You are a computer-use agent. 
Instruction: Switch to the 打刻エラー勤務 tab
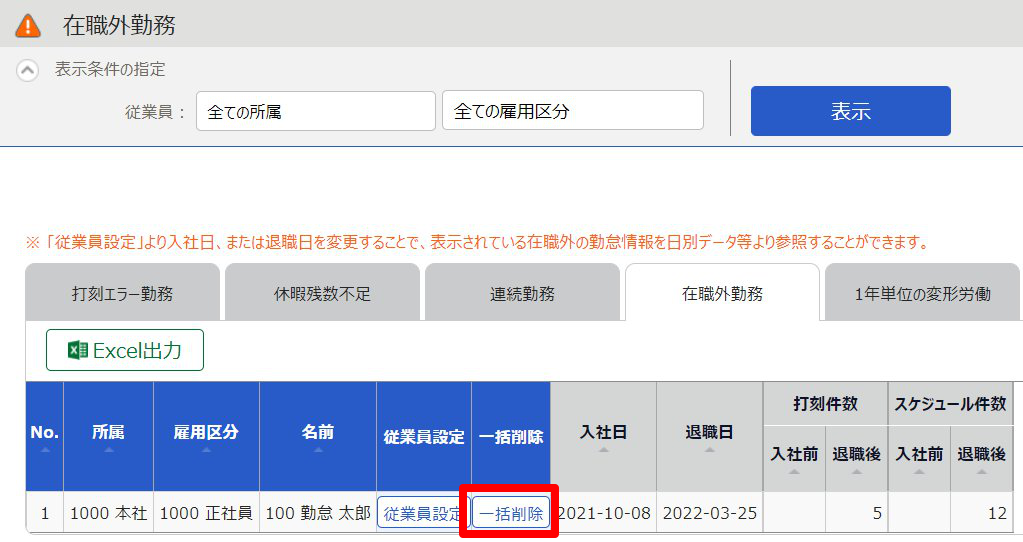pos(123,293)
